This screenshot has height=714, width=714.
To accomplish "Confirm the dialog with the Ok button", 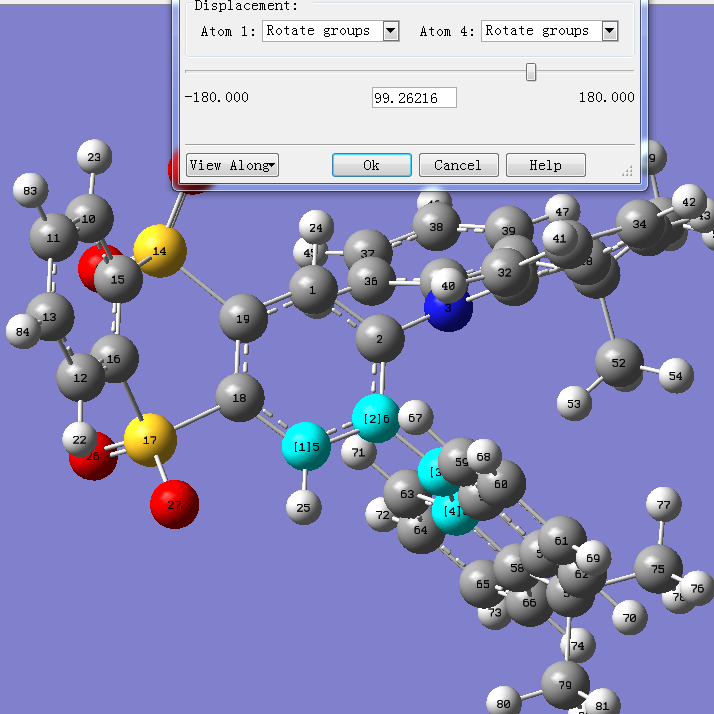I will pyautogui.click(x=372, y=165).
